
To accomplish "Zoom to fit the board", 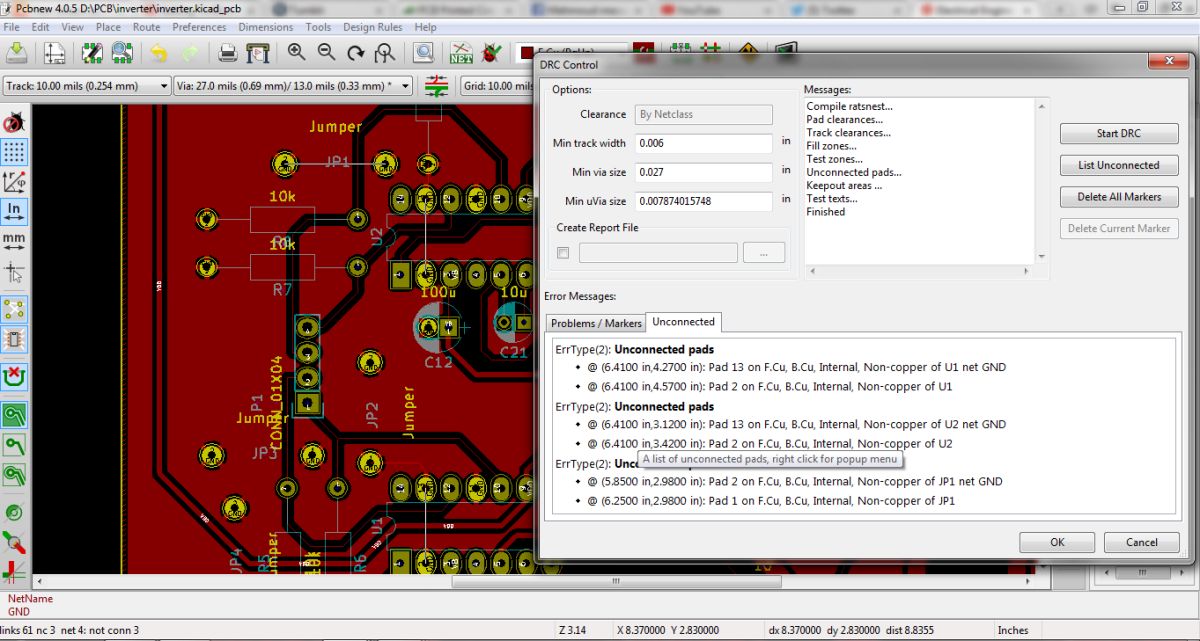I will [x=385, y=52].
